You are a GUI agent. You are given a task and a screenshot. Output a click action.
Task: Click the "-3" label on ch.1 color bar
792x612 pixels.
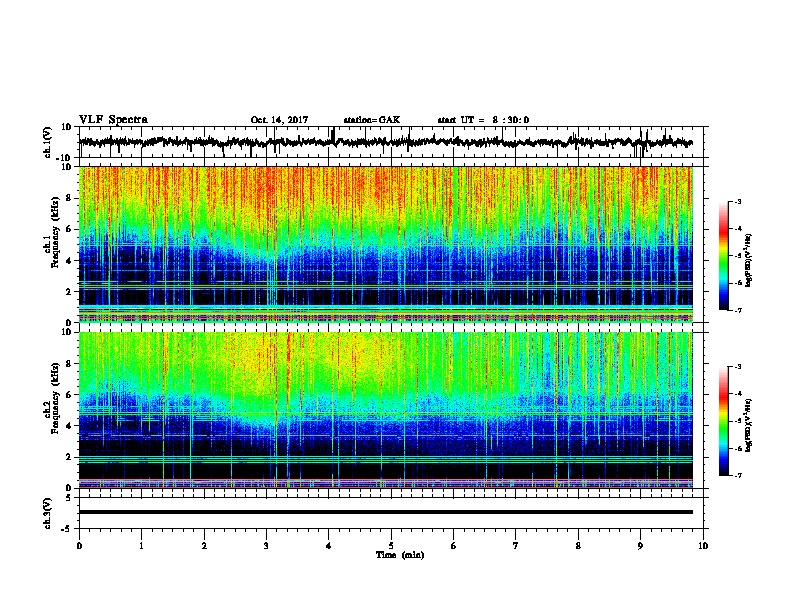tap(737, 201)
